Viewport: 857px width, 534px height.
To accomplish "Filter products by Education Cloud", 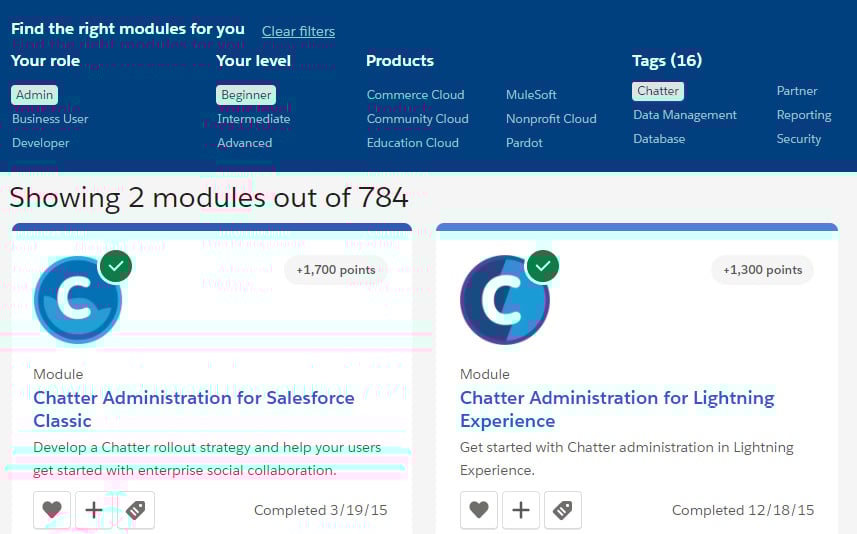I will (413, 143).
